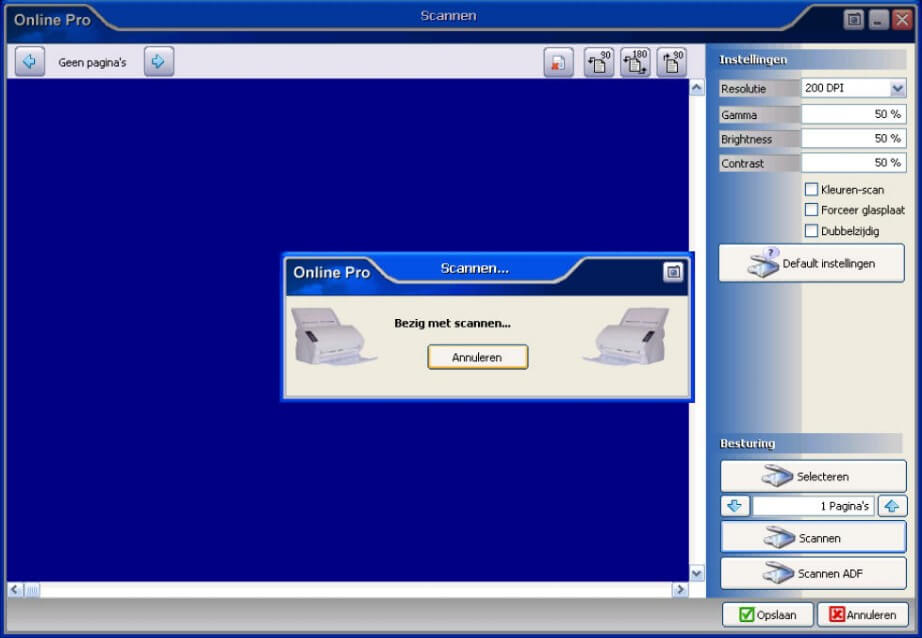Click the Contrast percentage field
Image resolution: width=922 pixels, height=638 pixels.
853,163
